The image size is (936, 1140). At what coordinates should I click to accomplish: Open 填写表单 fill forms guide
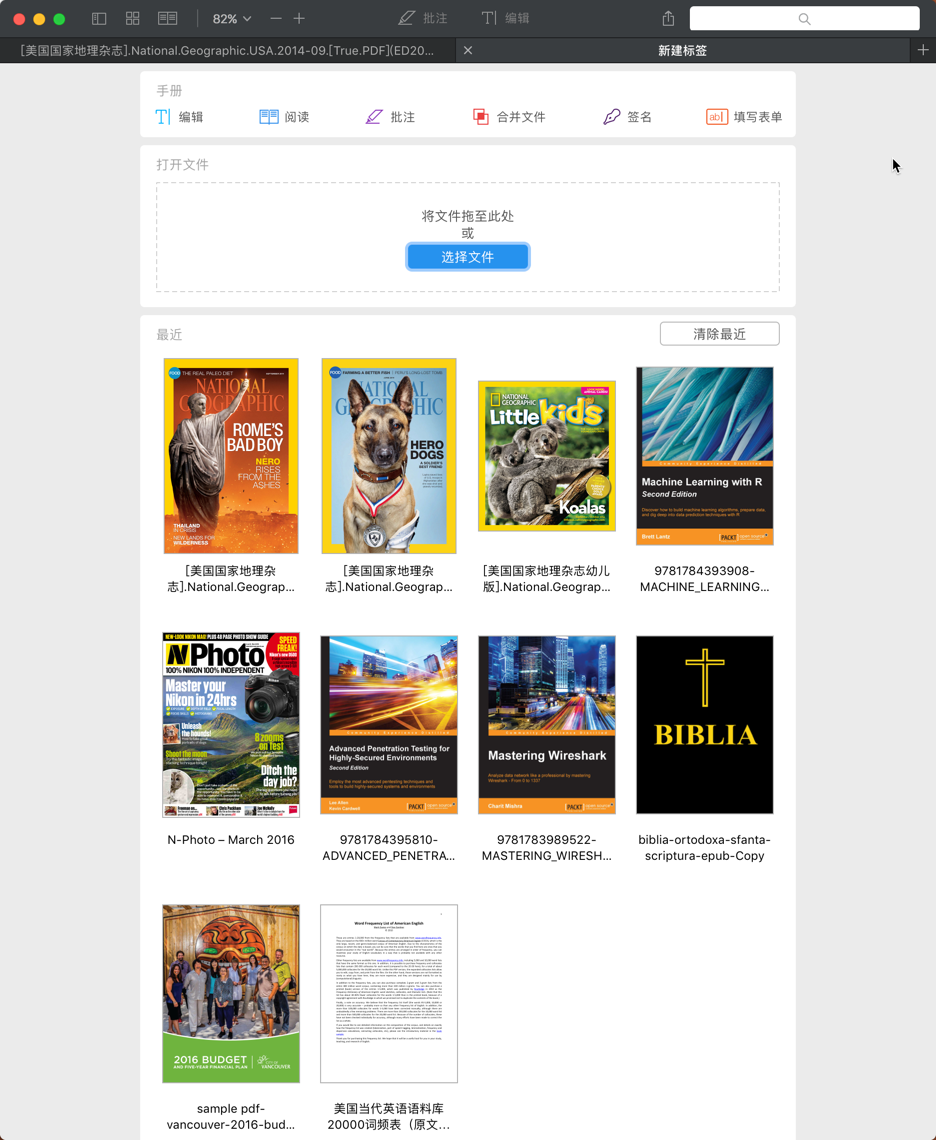click(x=744, y=117)
